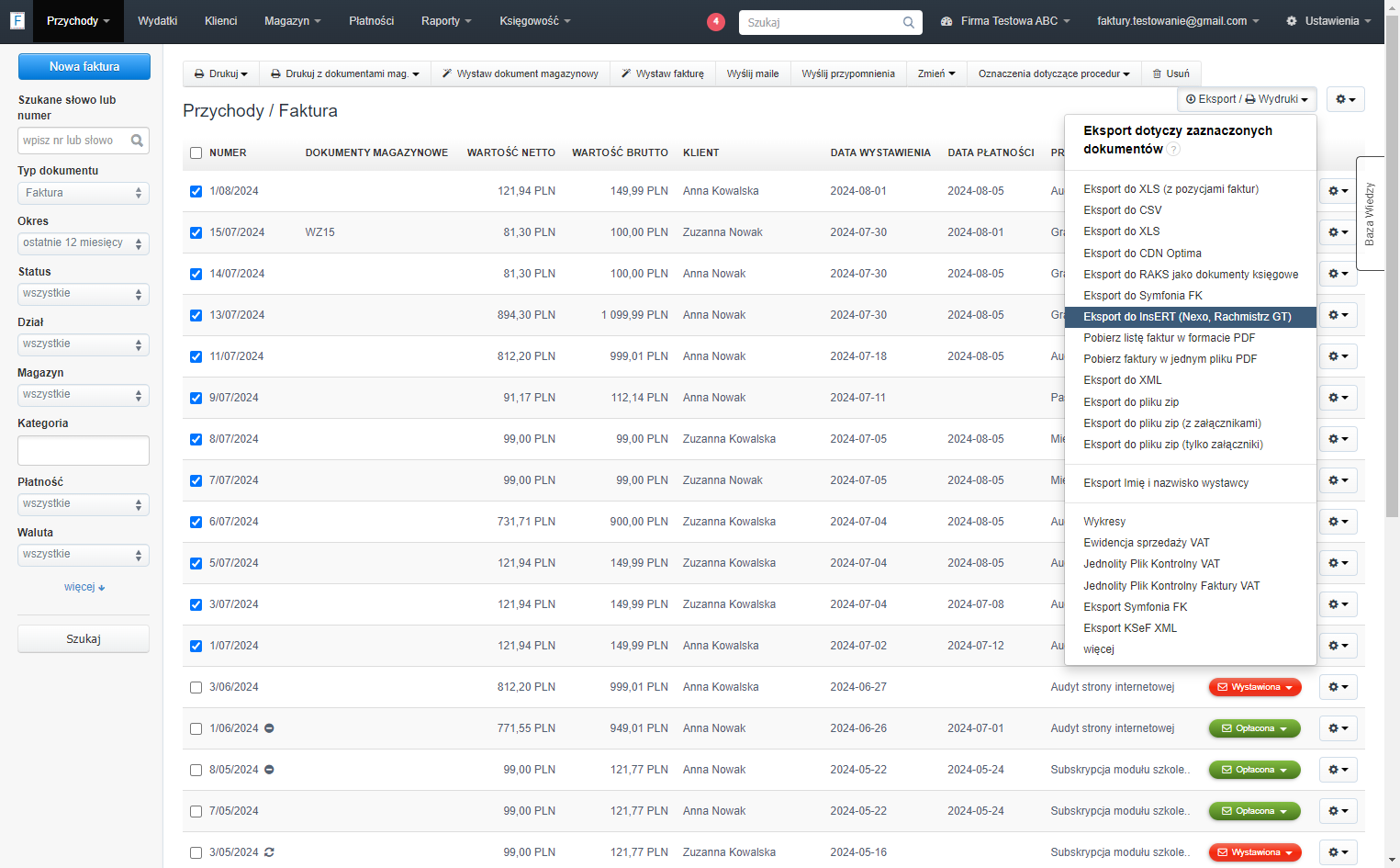1400x868 pixels.
Task: Open the Status filter dropdown
Action: click(84, 294)
